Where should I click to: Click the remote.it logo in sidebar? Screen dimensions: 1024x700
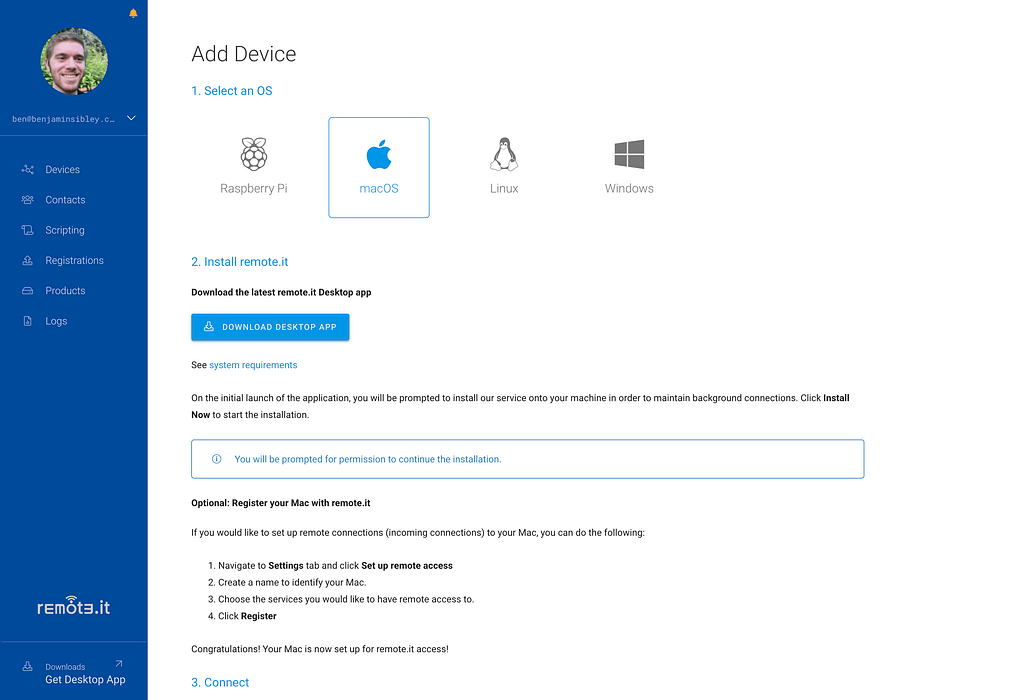point(73,607)
